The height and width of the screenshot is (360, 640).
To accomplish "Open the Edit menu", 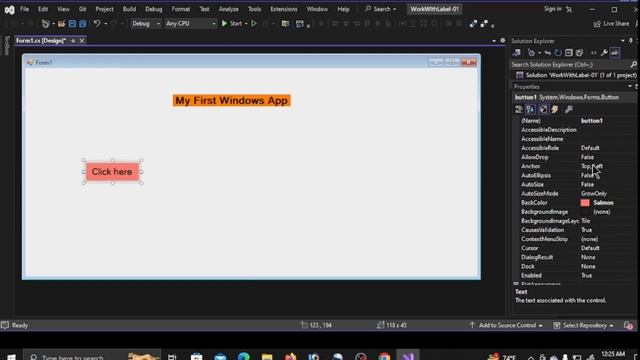I will pos(43,9).
